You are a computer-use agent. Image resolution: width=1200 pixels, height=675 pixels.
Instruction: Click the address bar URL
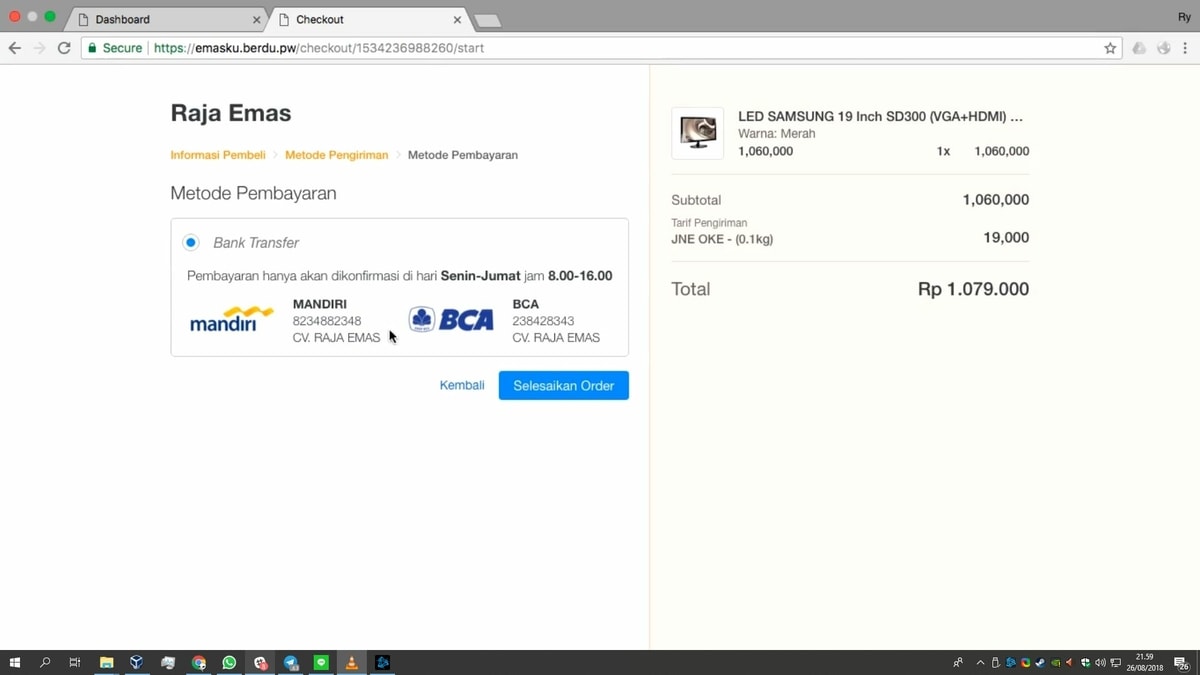319,48
